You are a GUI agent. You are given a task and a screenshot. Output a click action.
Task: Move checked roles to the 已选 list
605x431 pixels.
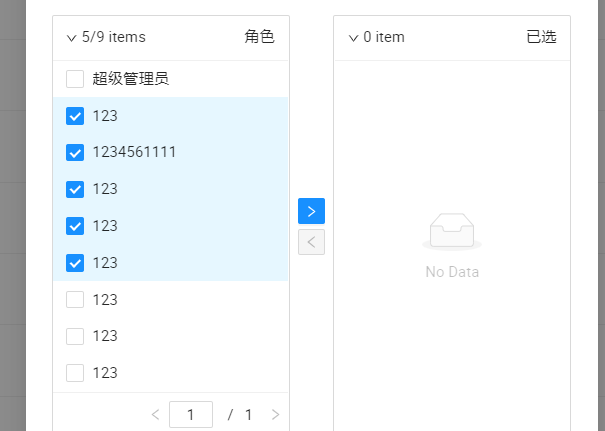coord(311,211)
